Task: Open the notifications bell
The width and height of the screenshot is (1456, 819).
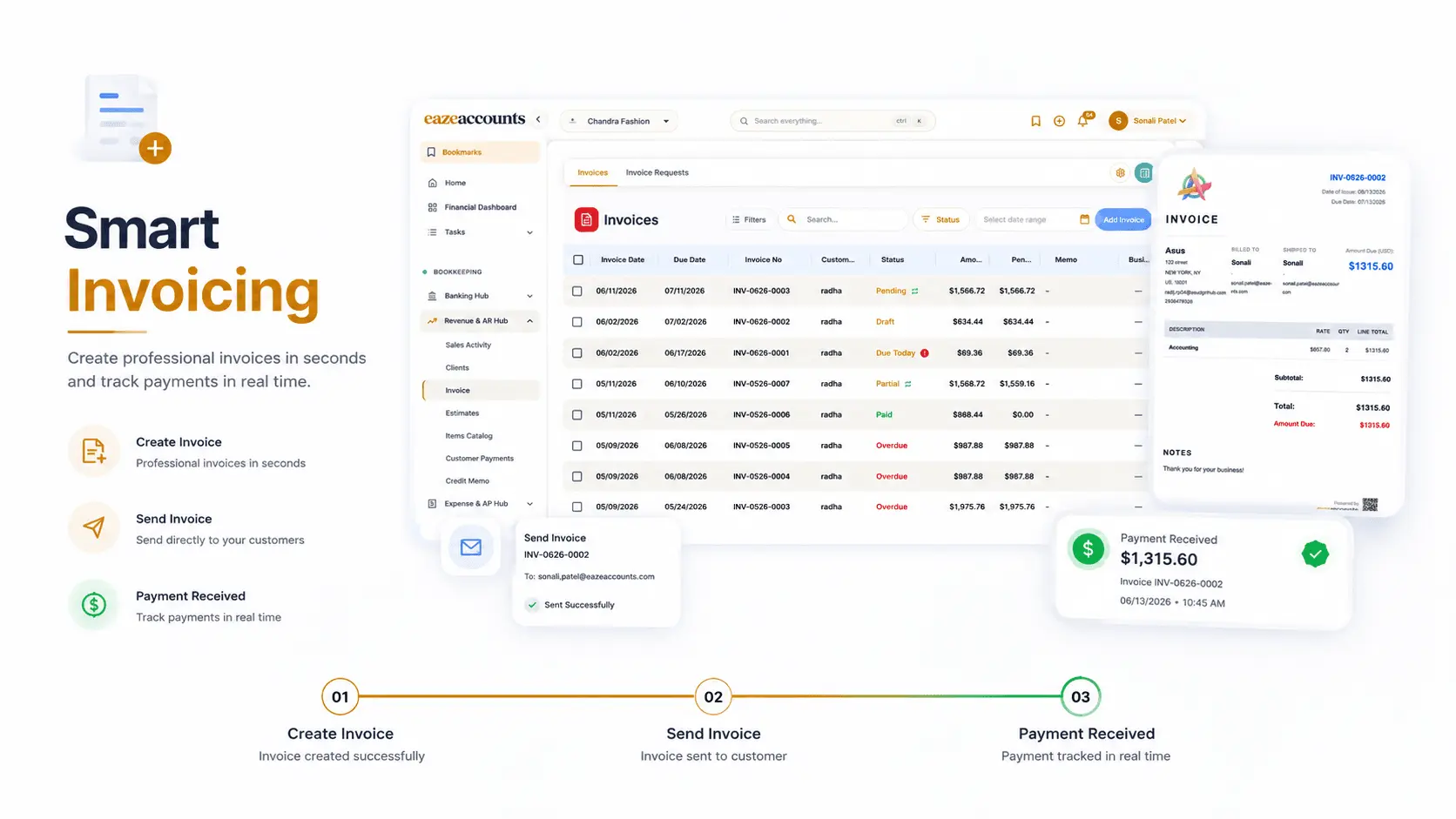Action: [1082, 121]
